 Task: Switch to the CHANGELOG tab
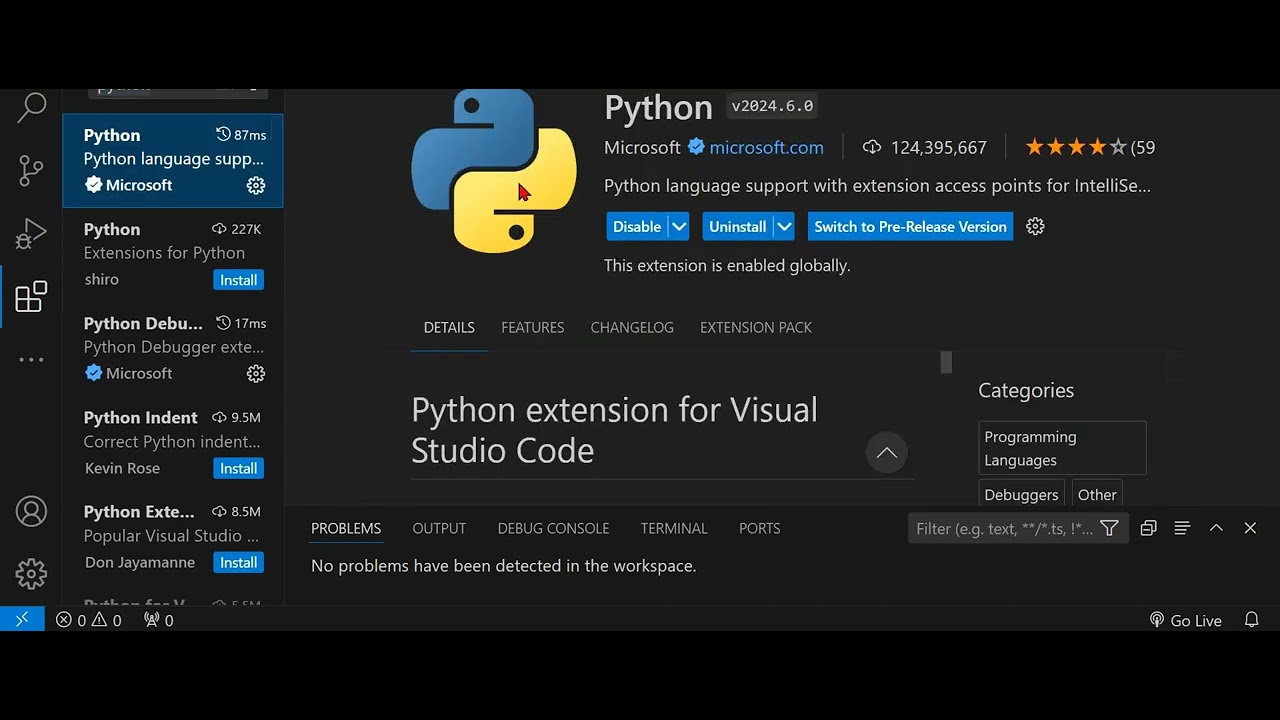tap(632, 328)
